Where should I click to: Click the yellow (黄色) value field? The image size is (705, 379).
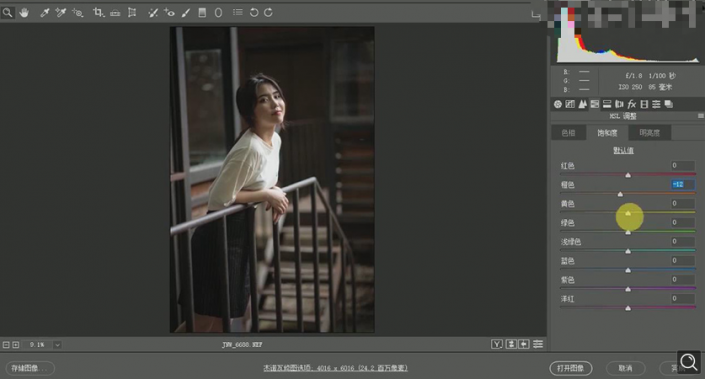pyautogui.click(x=683, y=204)
